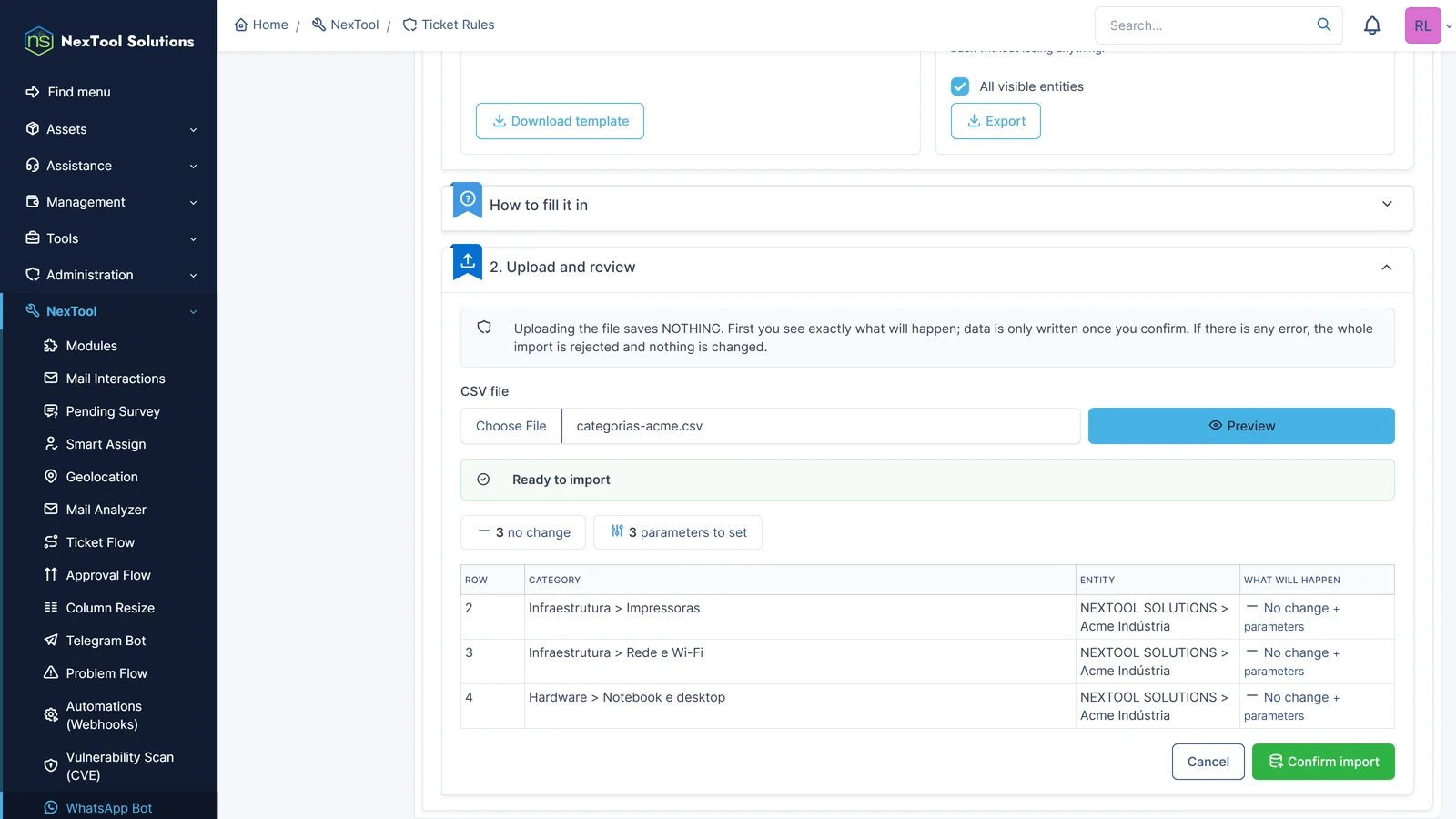Open the notifications bell
Screen dimensions: 1456x819
1372,25
